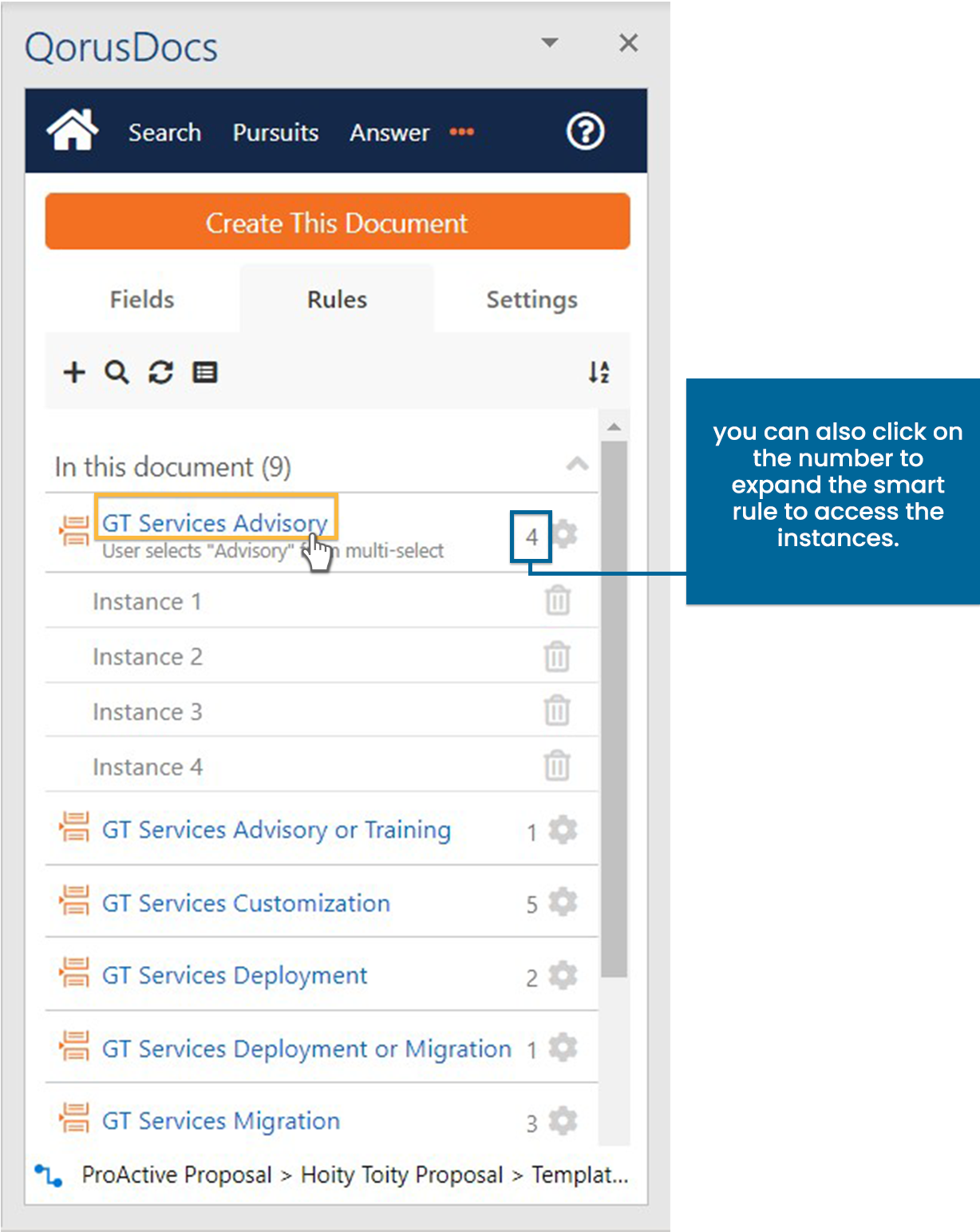Select the Instance 1 row
The height and width of the screenshot is (1232, 980).
tap(321, 600)
